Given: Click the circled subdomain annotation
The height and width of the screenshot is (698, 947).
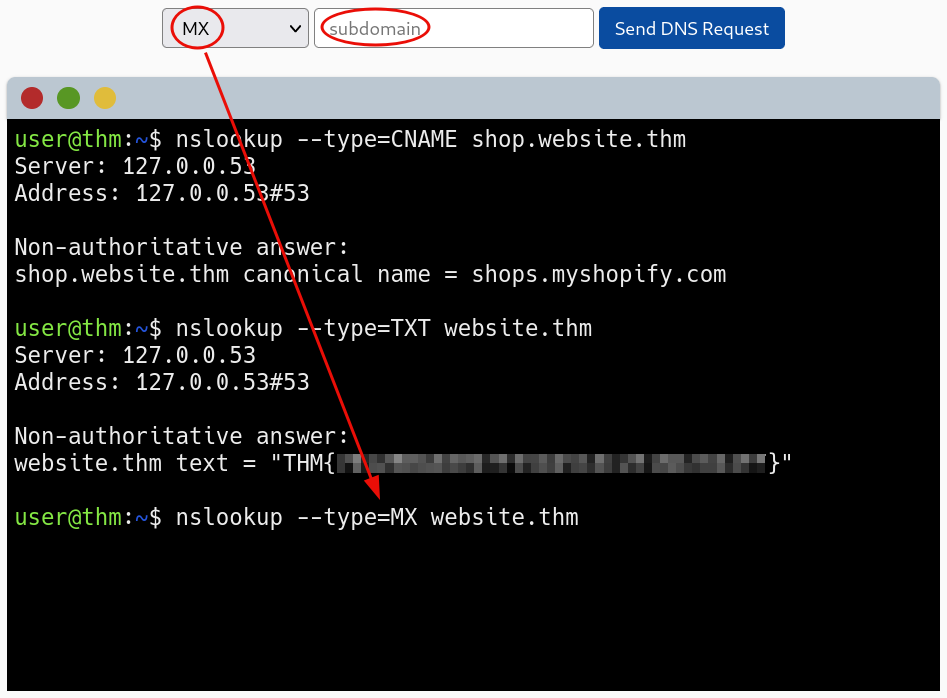Looking at the screenshot, I should click(x=372, y=28).
